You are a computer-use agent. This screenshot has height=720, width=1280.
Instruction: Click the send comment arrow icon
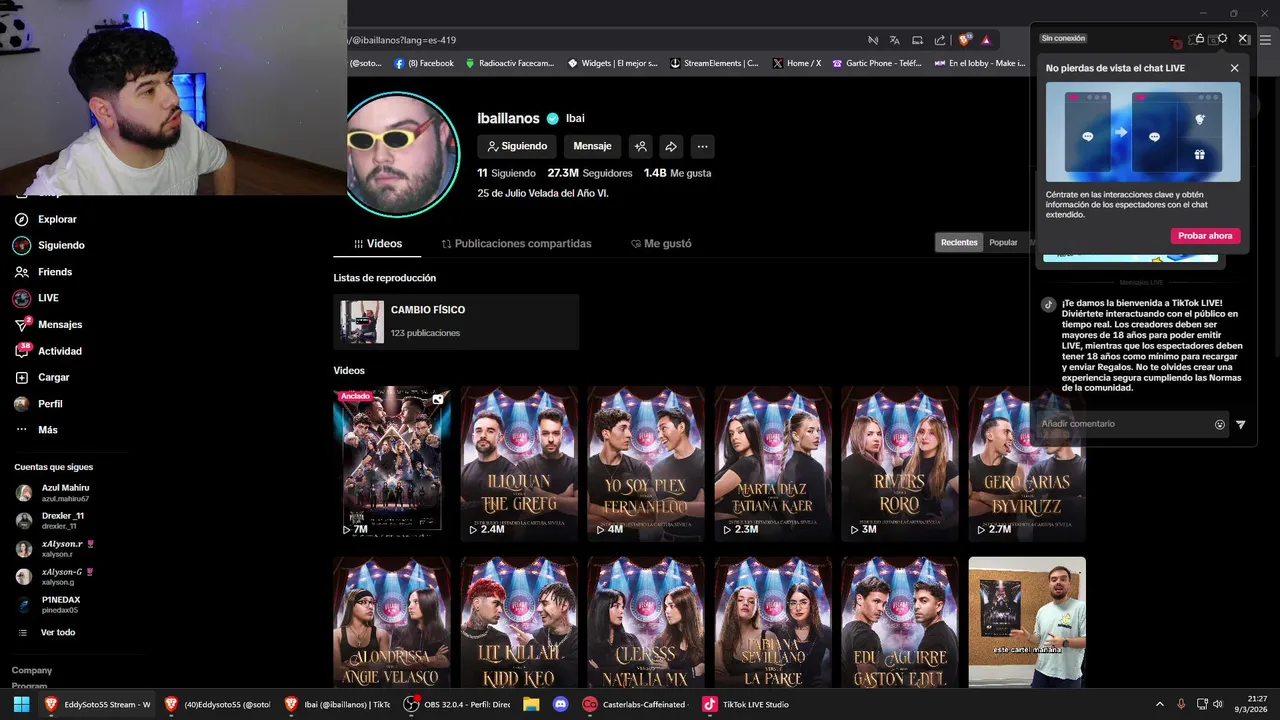pyautogui.click(x=1241, y=425)
